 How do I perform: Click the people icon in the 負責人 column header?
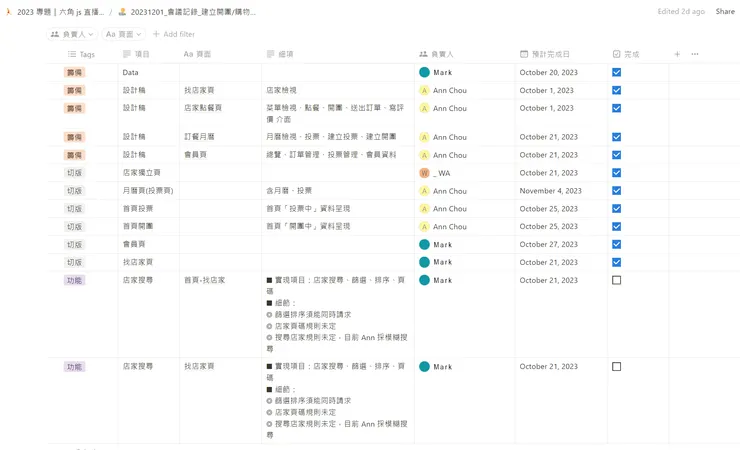pos(423,54)
